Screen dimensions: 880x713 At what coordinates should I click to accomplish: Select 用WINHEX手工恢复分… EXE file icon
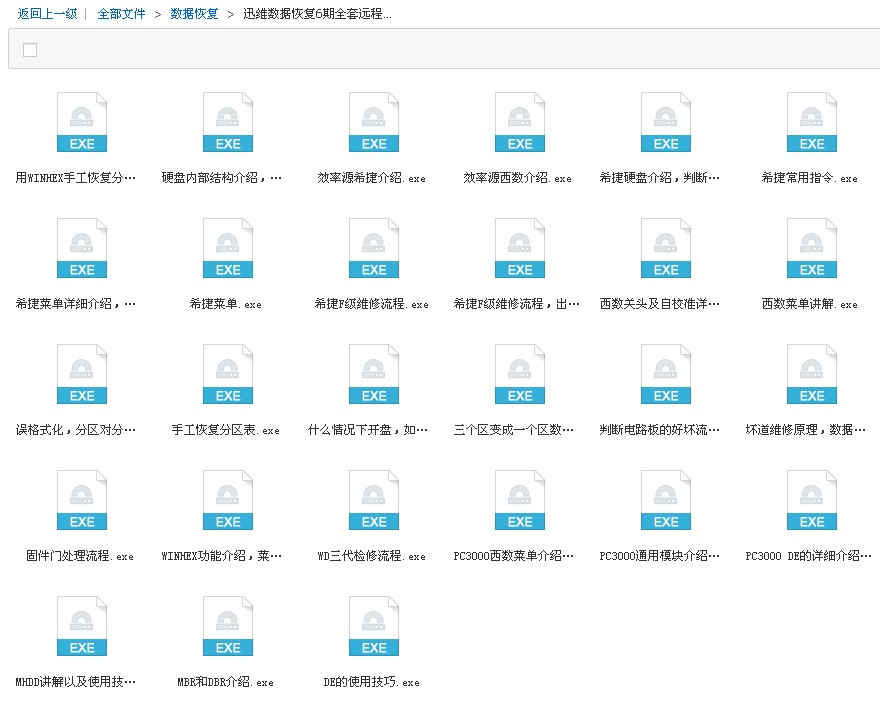(x=82, y=122)
